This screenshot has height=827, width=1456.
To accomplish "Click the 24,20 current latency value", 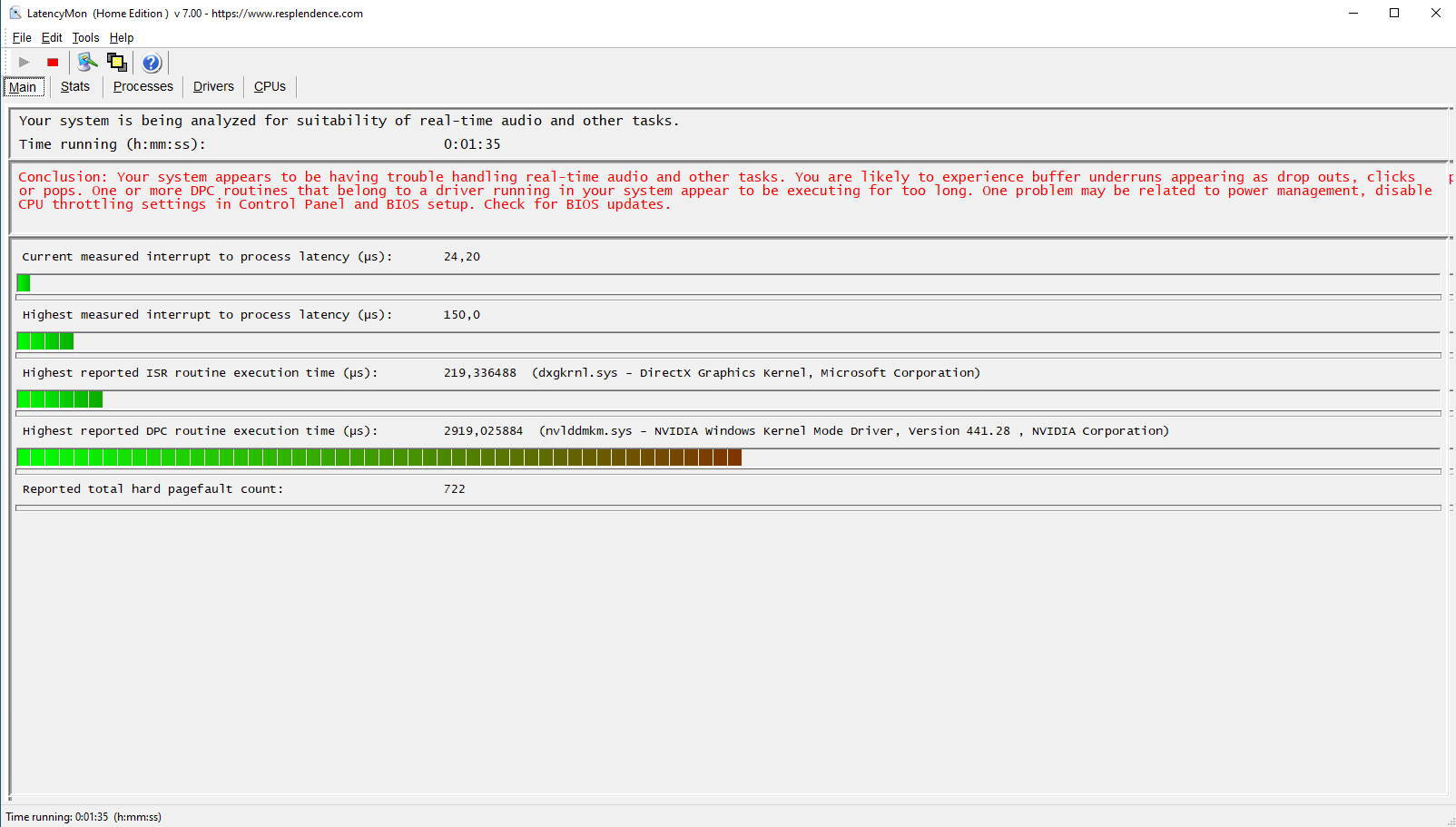I will (462, 257).
